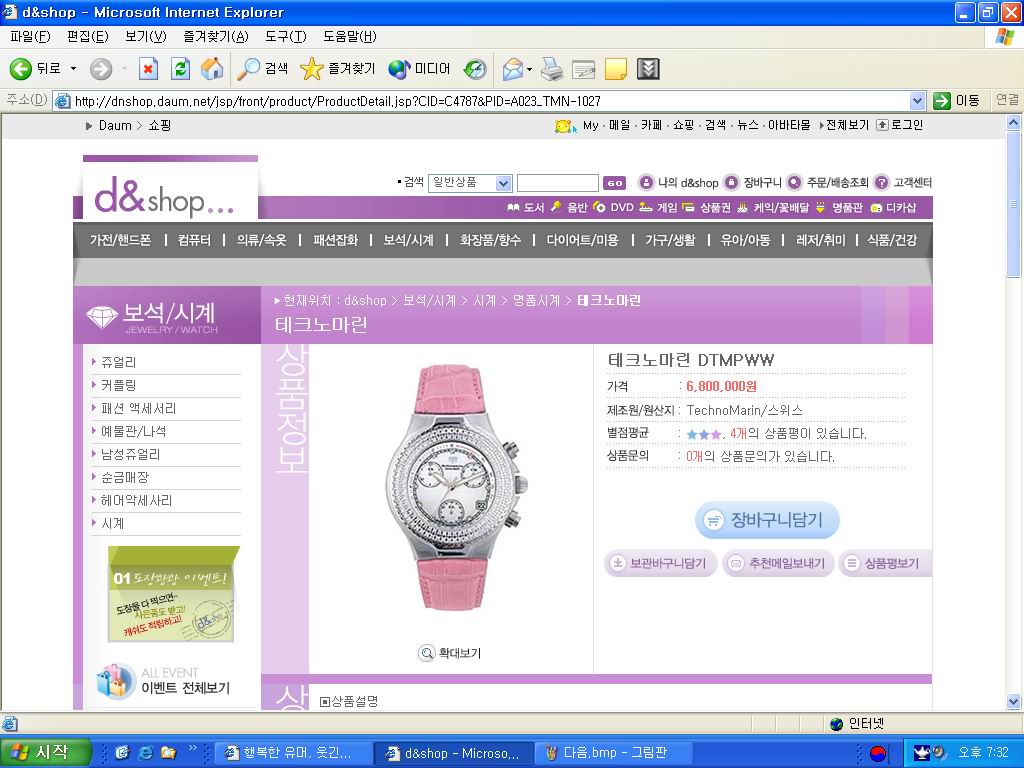Open the Windows 시작 Start button

click(44, 753)
